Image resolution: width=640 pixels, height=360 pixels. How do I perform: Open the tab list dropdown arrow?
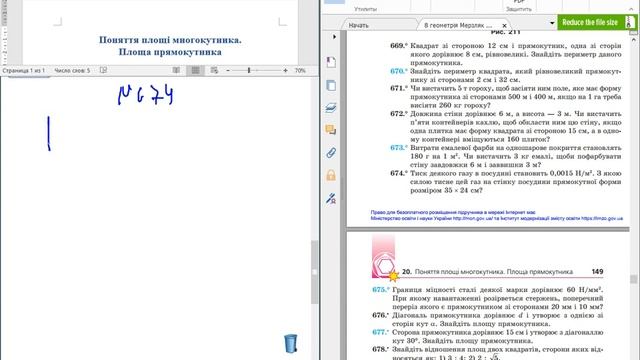point(552,23)
